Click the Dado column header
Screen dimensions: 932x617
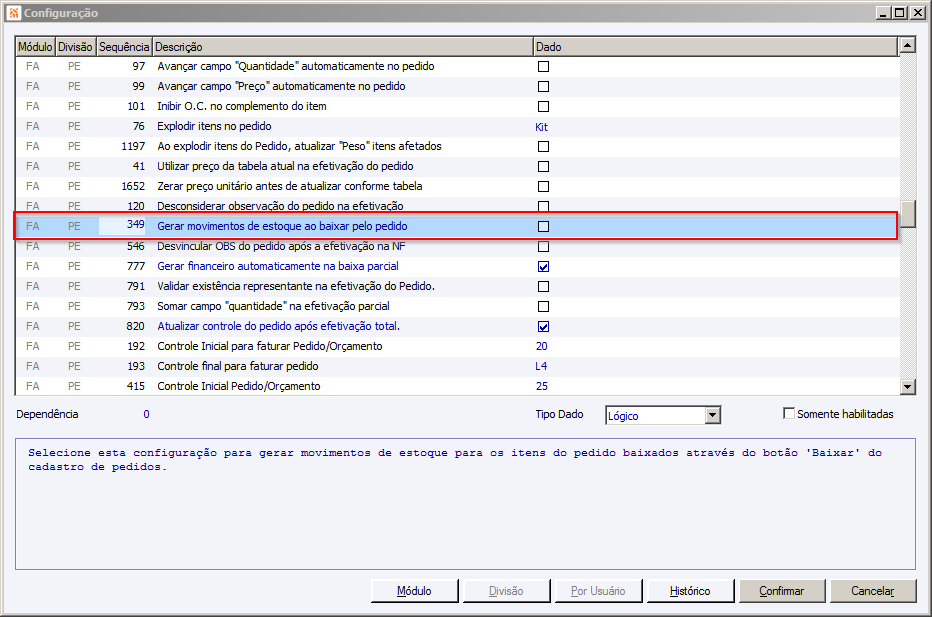click(715, 47)
